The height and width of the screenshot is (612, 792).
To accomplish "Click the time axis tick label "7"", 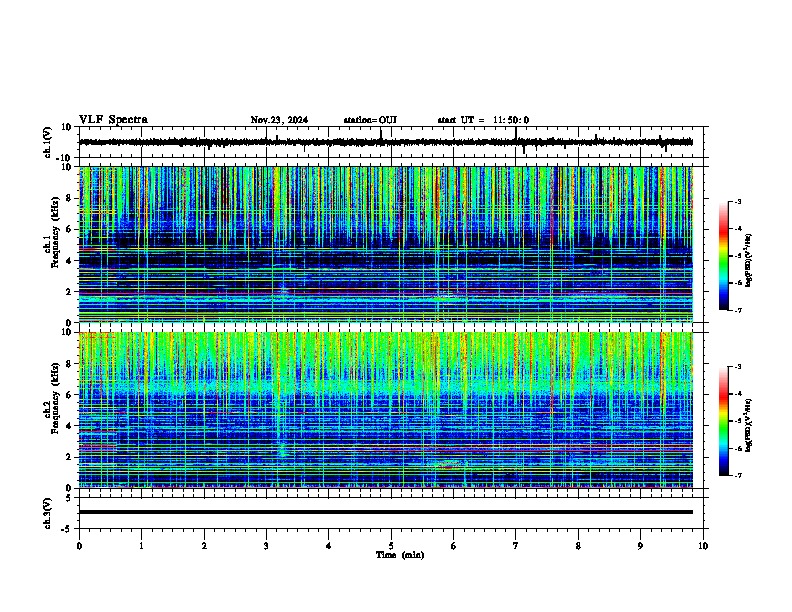I will 516,546.
